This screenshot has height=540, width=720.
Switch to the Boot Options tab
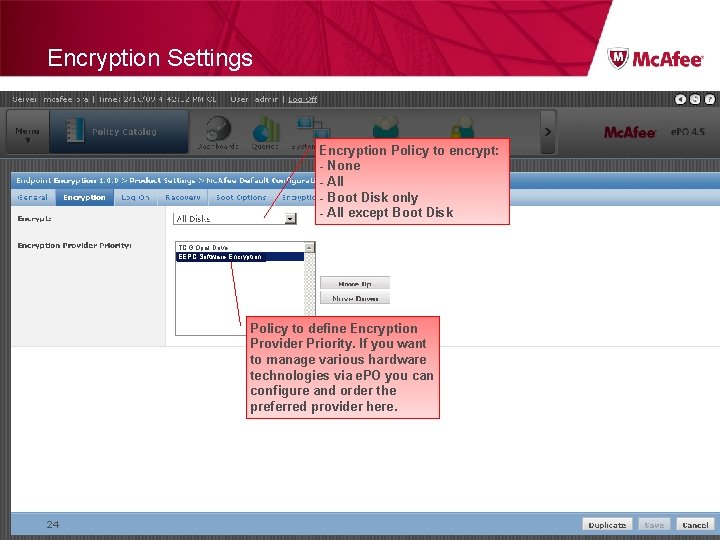[241, 197]
